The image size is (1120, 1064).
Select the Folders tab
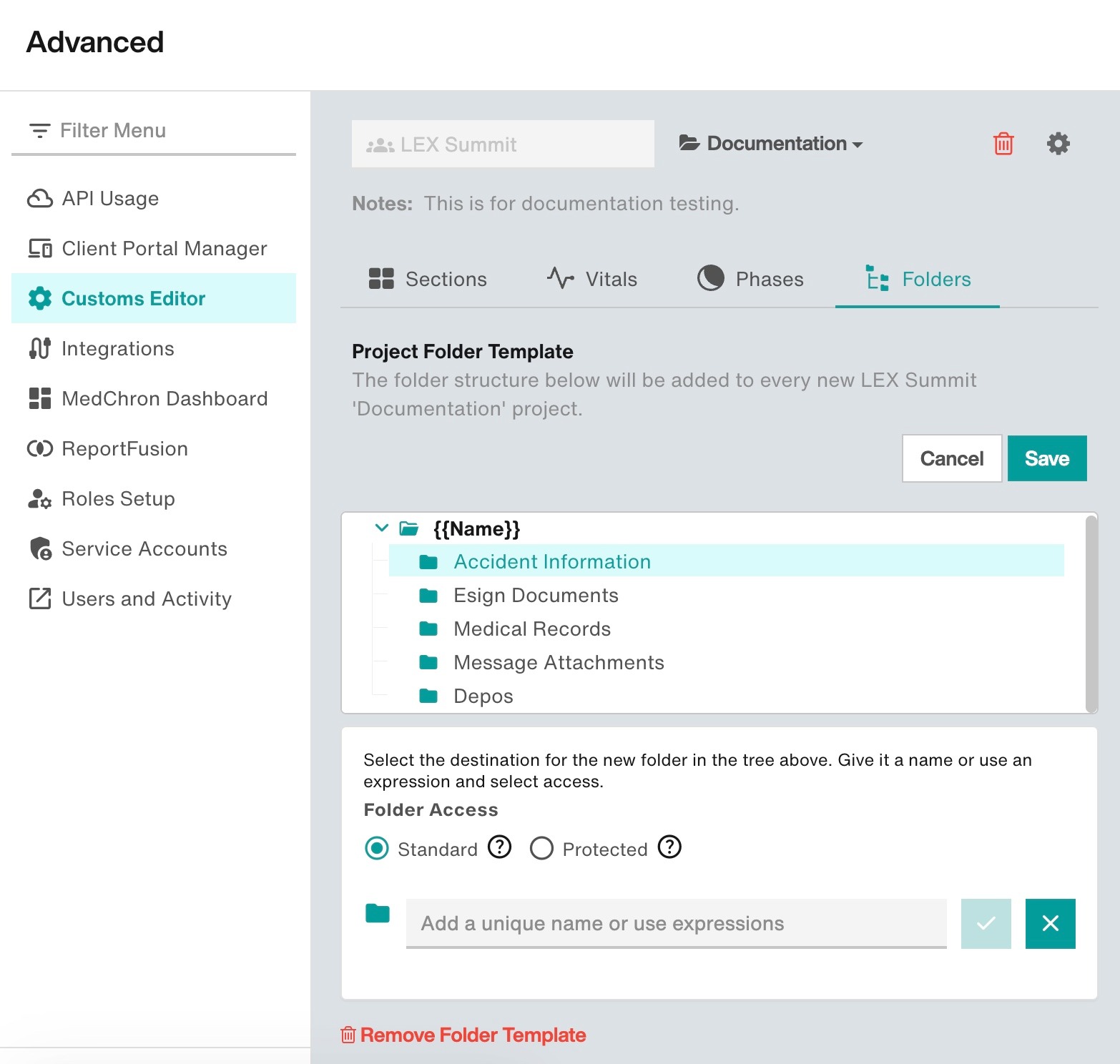tap(918, 279)
